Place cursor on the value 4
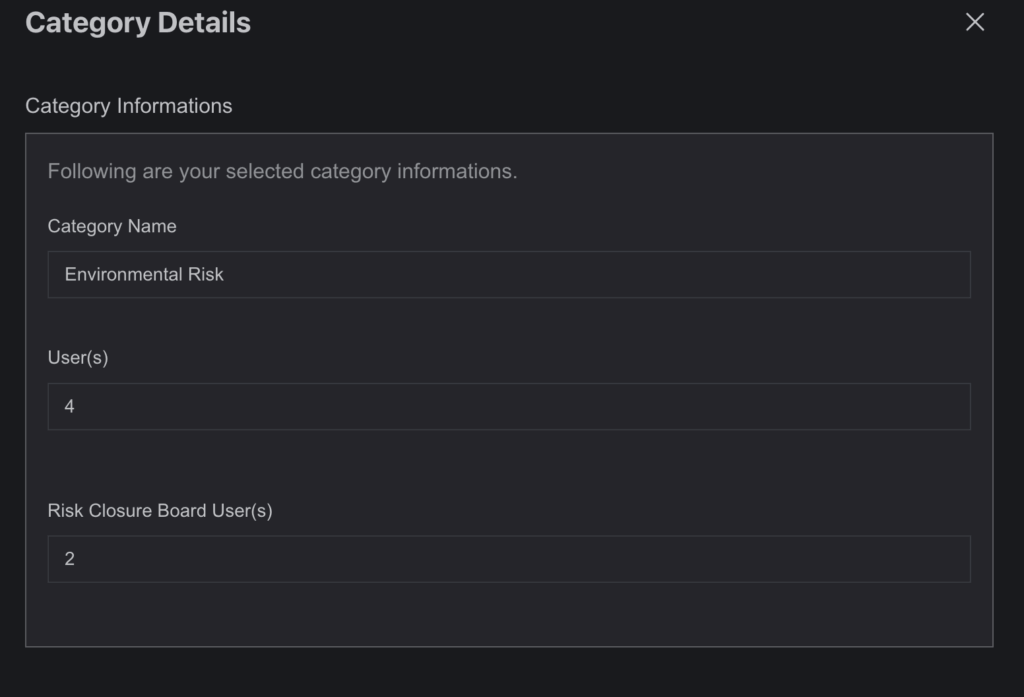 [x=69, y=406]
